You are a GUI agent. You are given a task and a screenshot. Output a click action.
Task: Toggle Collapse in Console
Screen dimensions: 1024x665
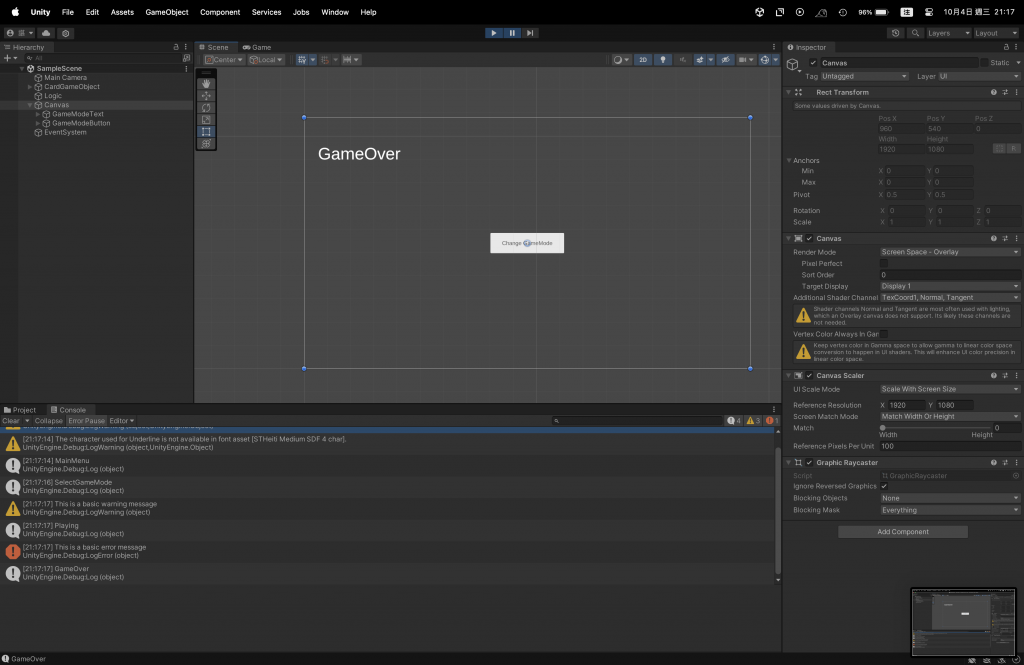click(48, 421)
